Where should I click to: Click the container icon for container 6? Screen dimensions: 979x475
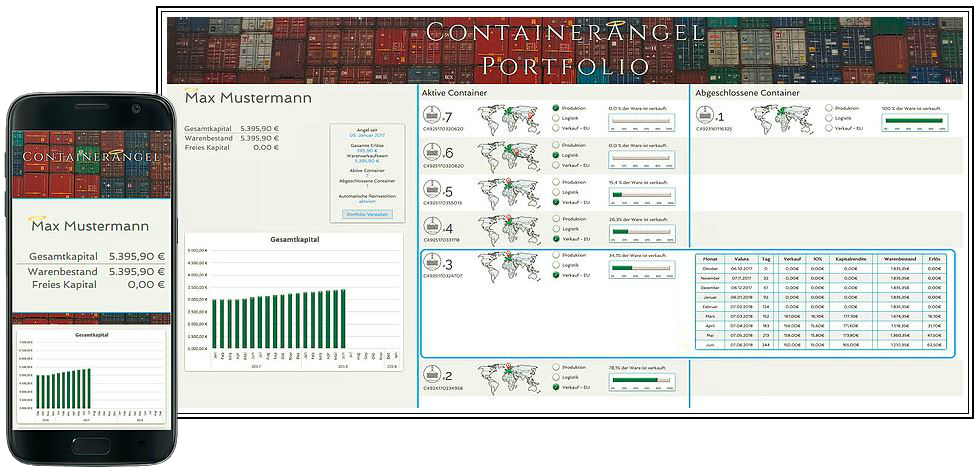coord(433,152)
